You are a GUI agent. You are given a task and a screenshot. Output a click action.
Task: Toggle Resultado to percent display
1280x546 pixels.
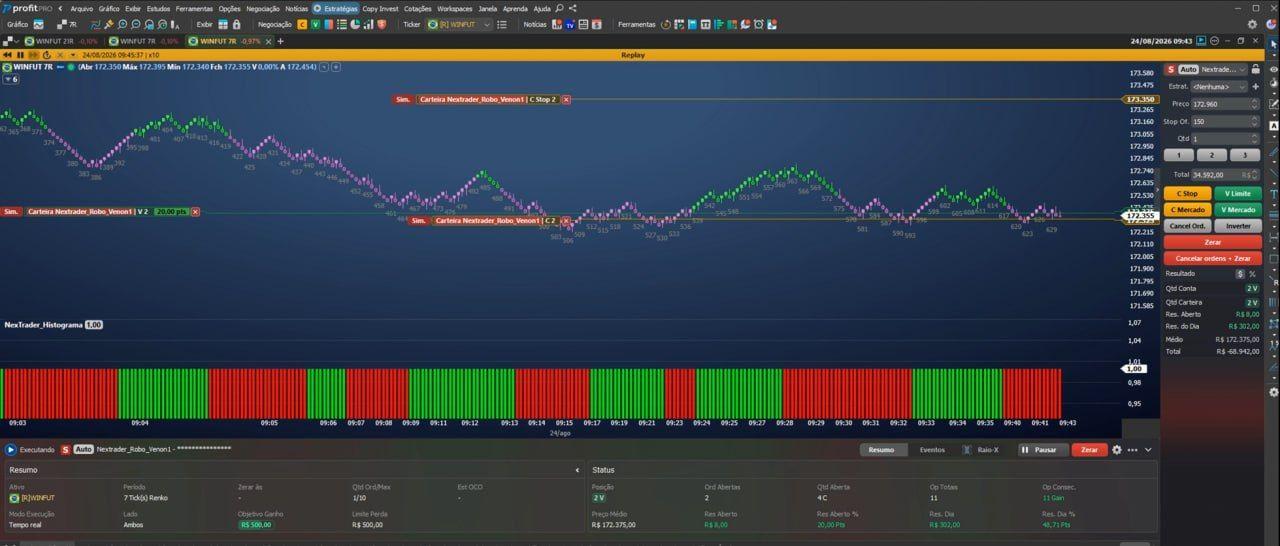pyautogui.click(x=1252, y=273)
